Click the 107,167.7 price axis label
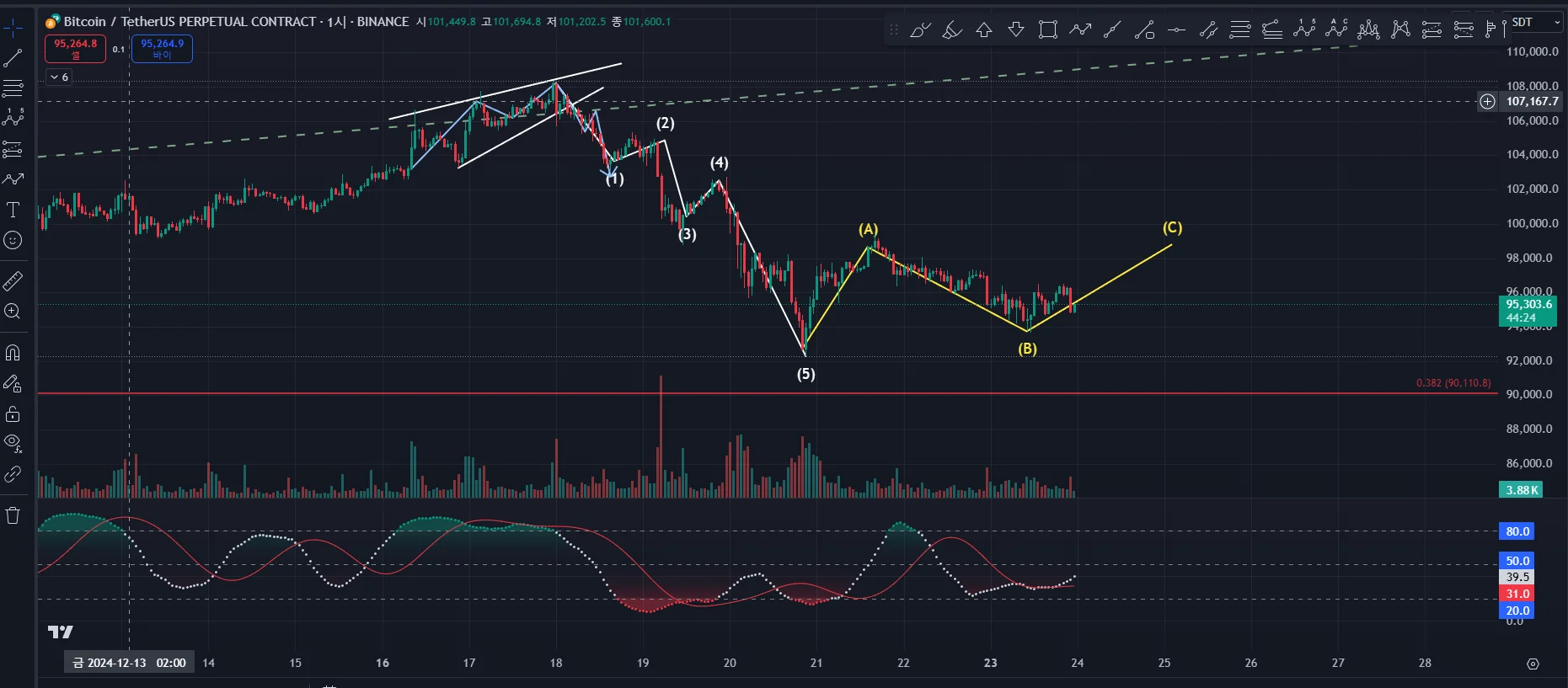The height and width of the screenshot is (688, 1568). (x=1532, y=102)
